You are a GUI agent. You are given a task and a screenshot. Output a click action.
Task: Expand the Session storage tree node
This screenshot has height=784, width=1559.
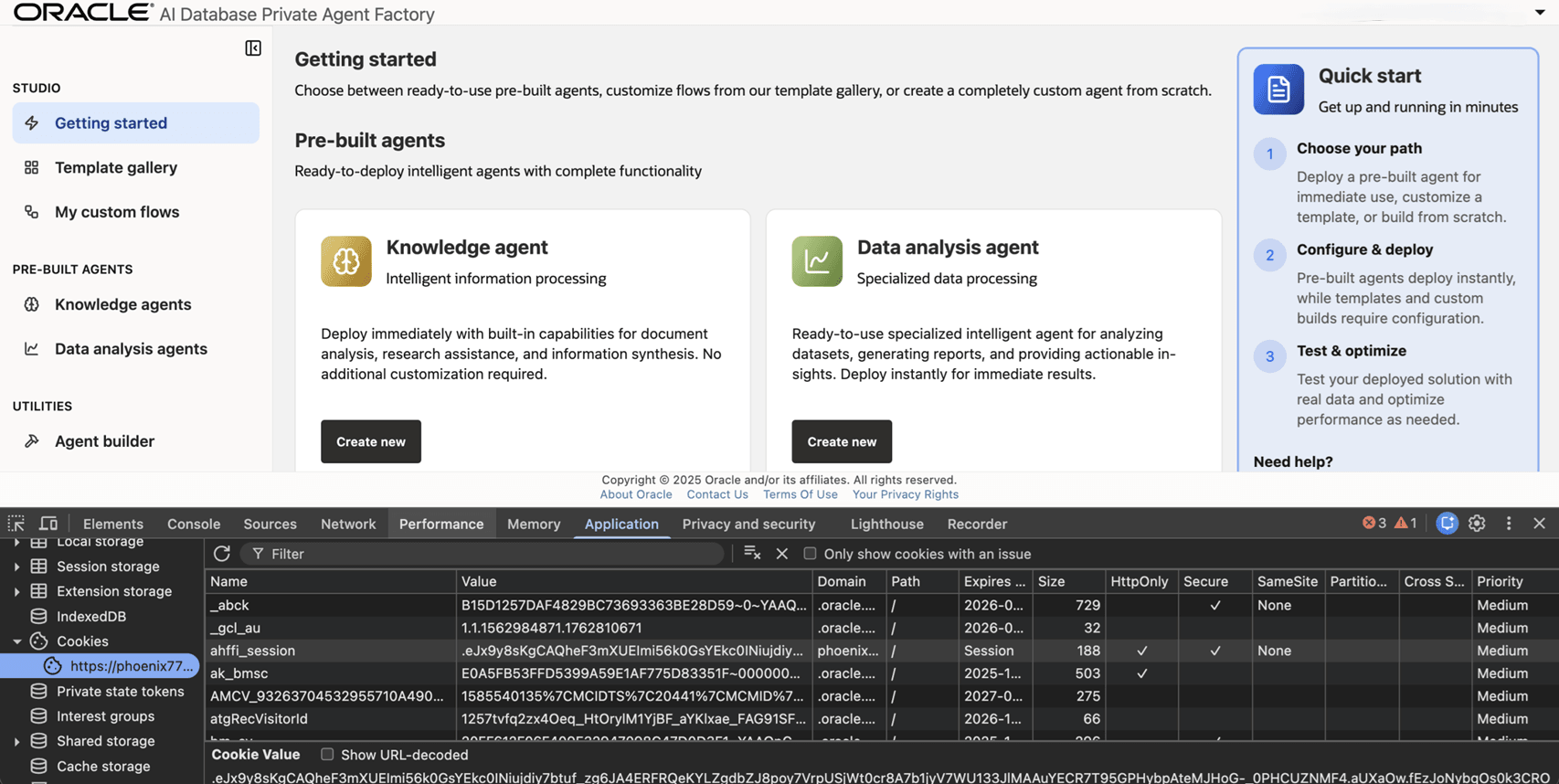click(16, 567)
